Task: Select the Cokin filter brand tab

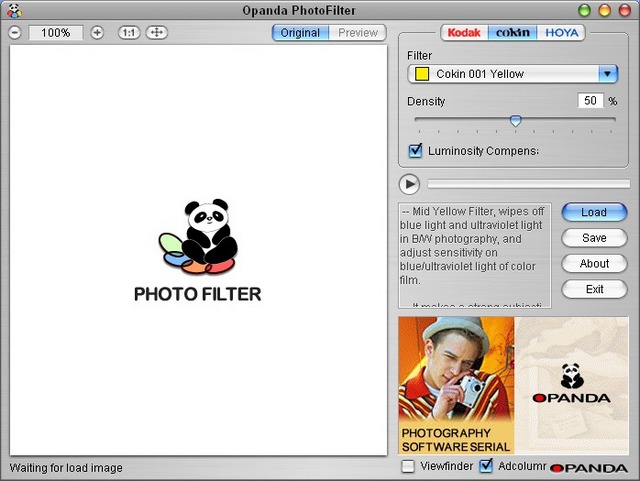Action: pos(513,33)
